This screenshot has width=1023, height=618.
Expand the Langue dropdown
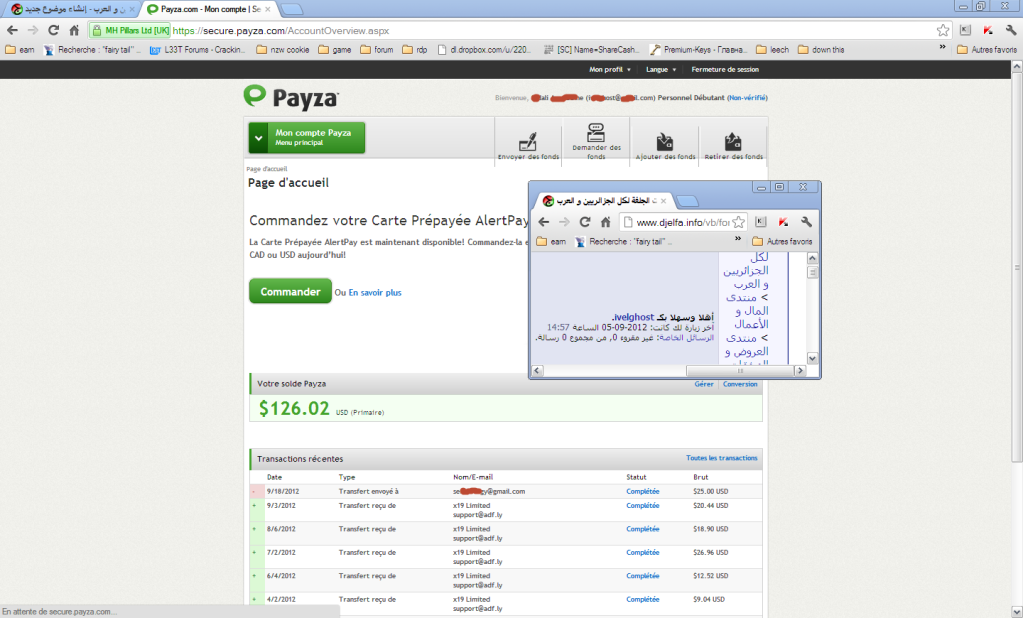661,69
